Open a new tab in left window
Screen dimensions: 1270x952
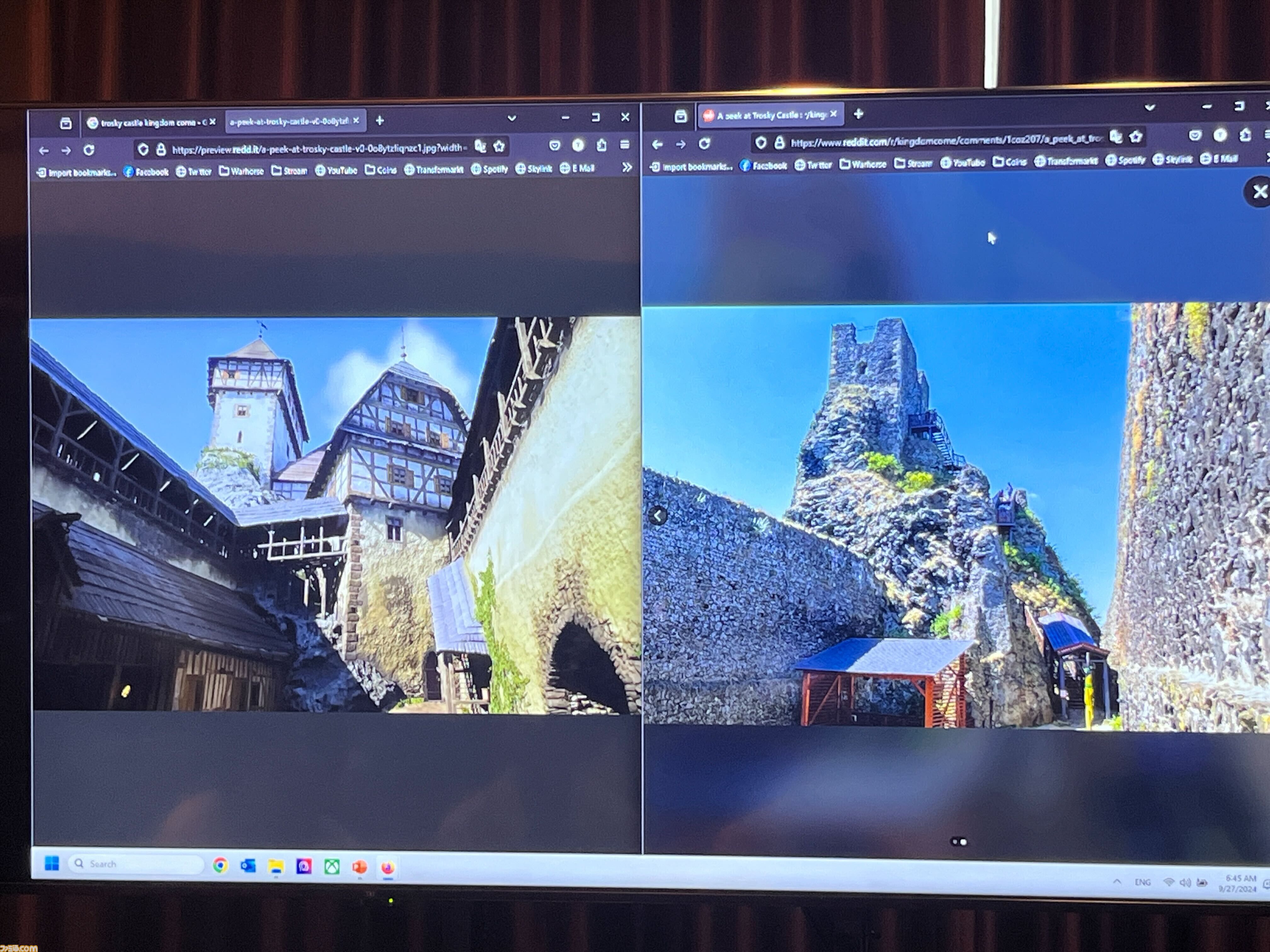(x=380, y=121)
